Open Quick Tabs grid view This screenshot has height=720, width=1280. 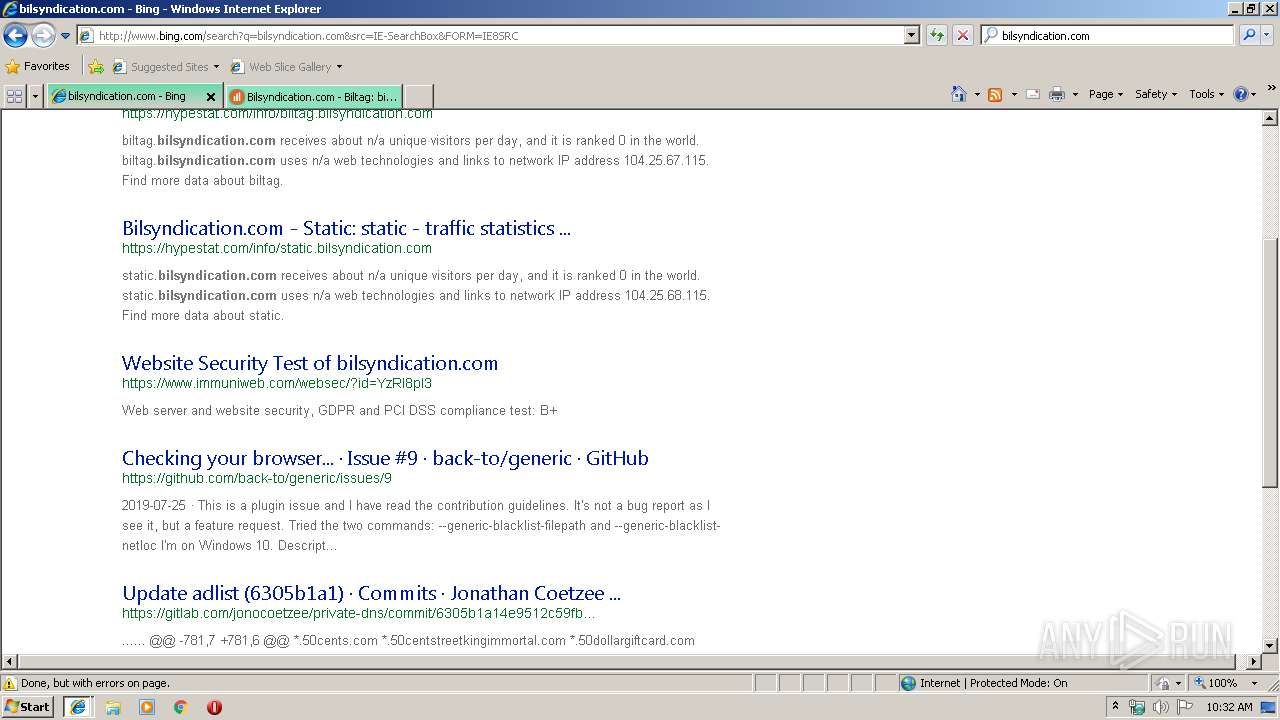14,96
